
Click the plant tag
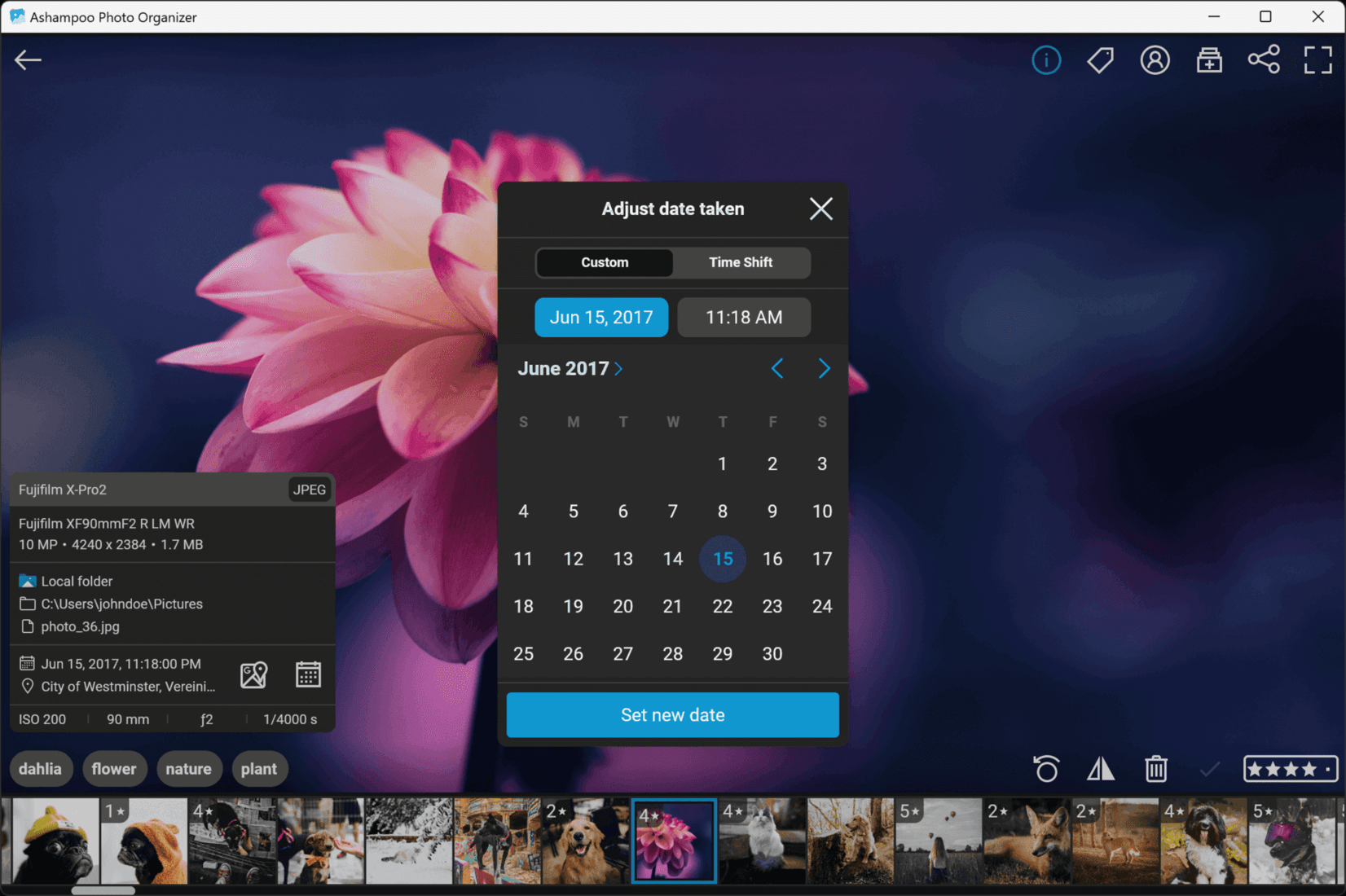(x=259, y=768)
